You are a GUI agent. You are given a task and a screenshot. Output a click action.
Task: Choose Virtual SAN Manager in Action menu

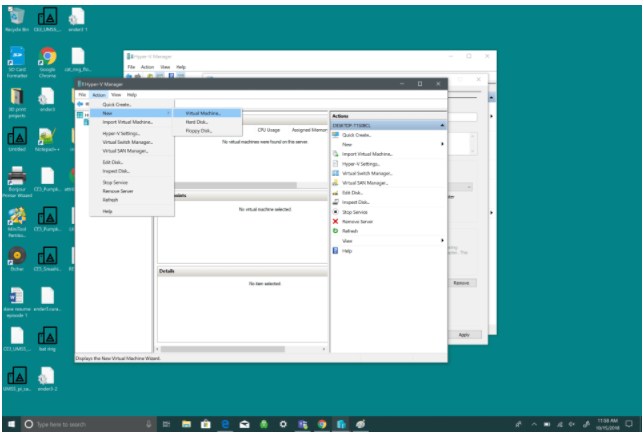[131, 151]
